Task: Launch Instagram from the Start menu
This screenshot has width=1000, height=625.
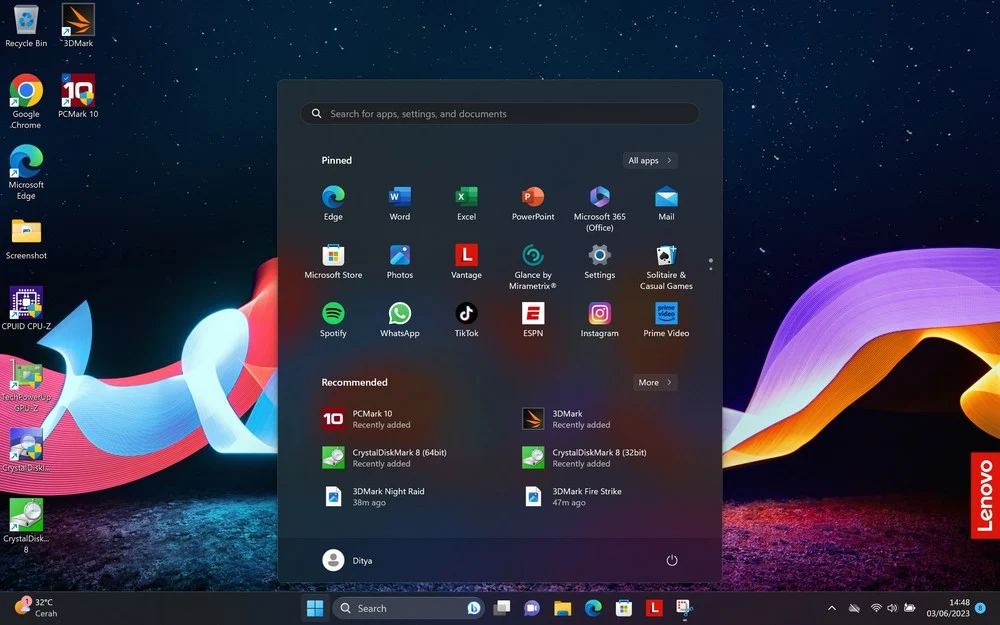Action: 599,320
